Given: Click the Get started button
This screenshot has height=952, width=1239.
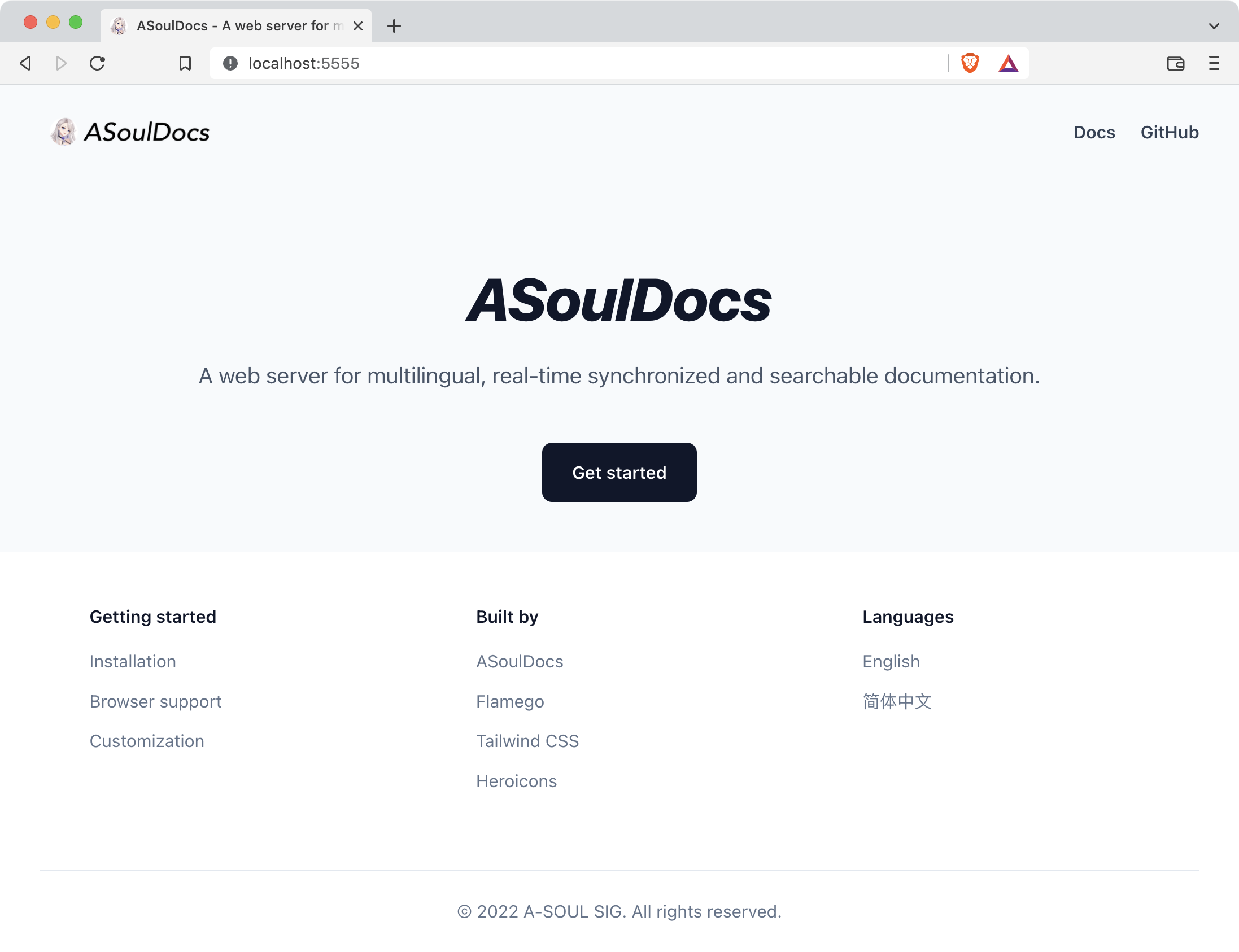Looking at the screenshot, I should coord(619,472).
